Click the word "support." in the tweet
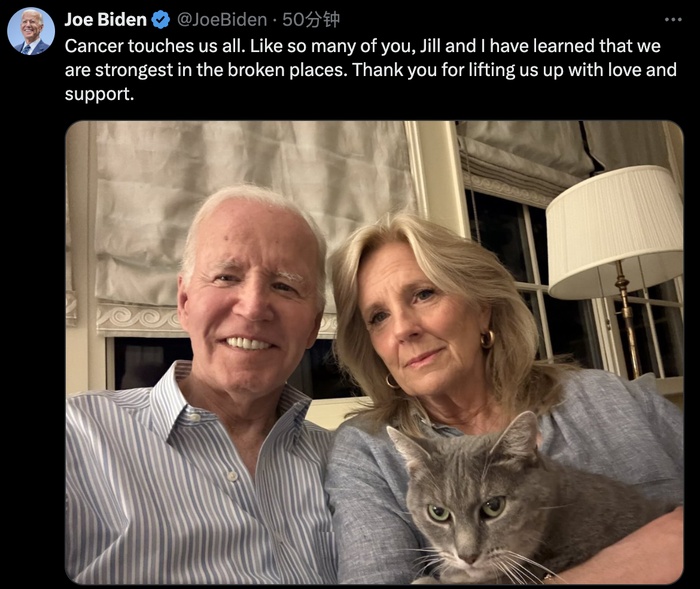 coord(98,94)
